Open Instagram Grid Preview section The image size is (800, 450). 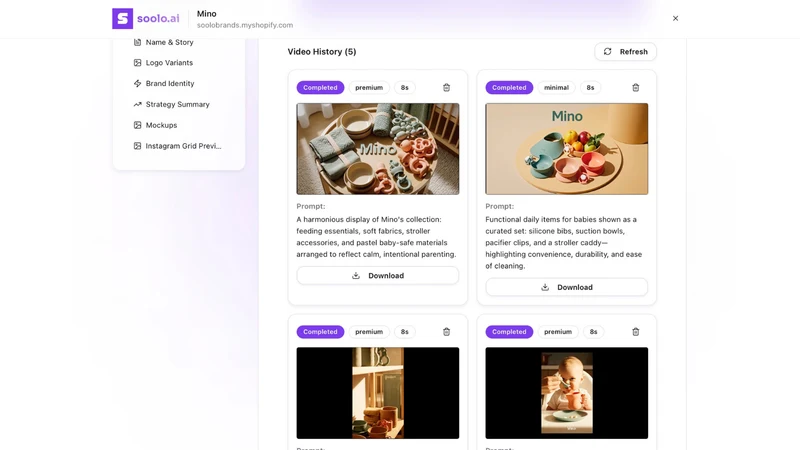coord(183,146)
